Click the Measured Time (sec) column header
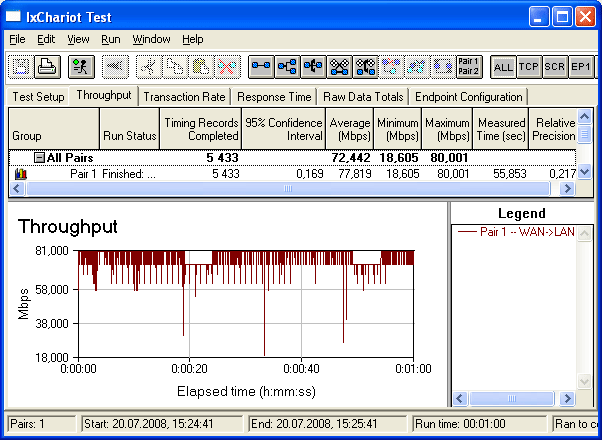 point(501,129)
